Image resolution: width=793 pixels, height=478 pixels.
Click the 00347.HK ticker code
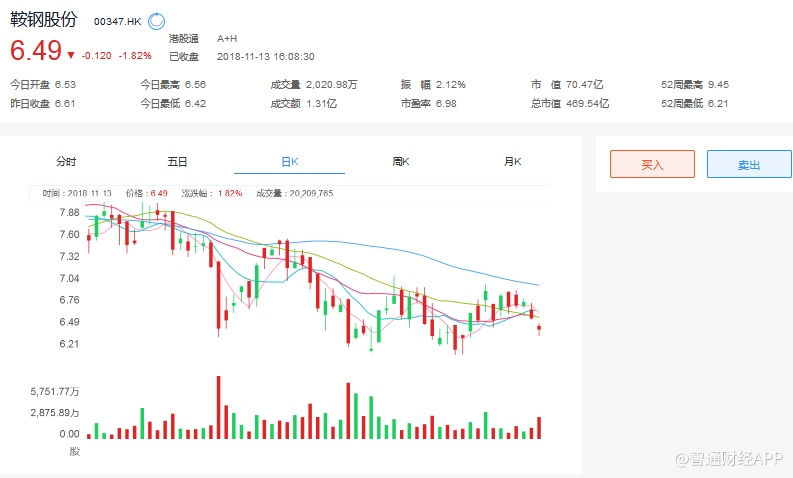click(x=118, y=21)
